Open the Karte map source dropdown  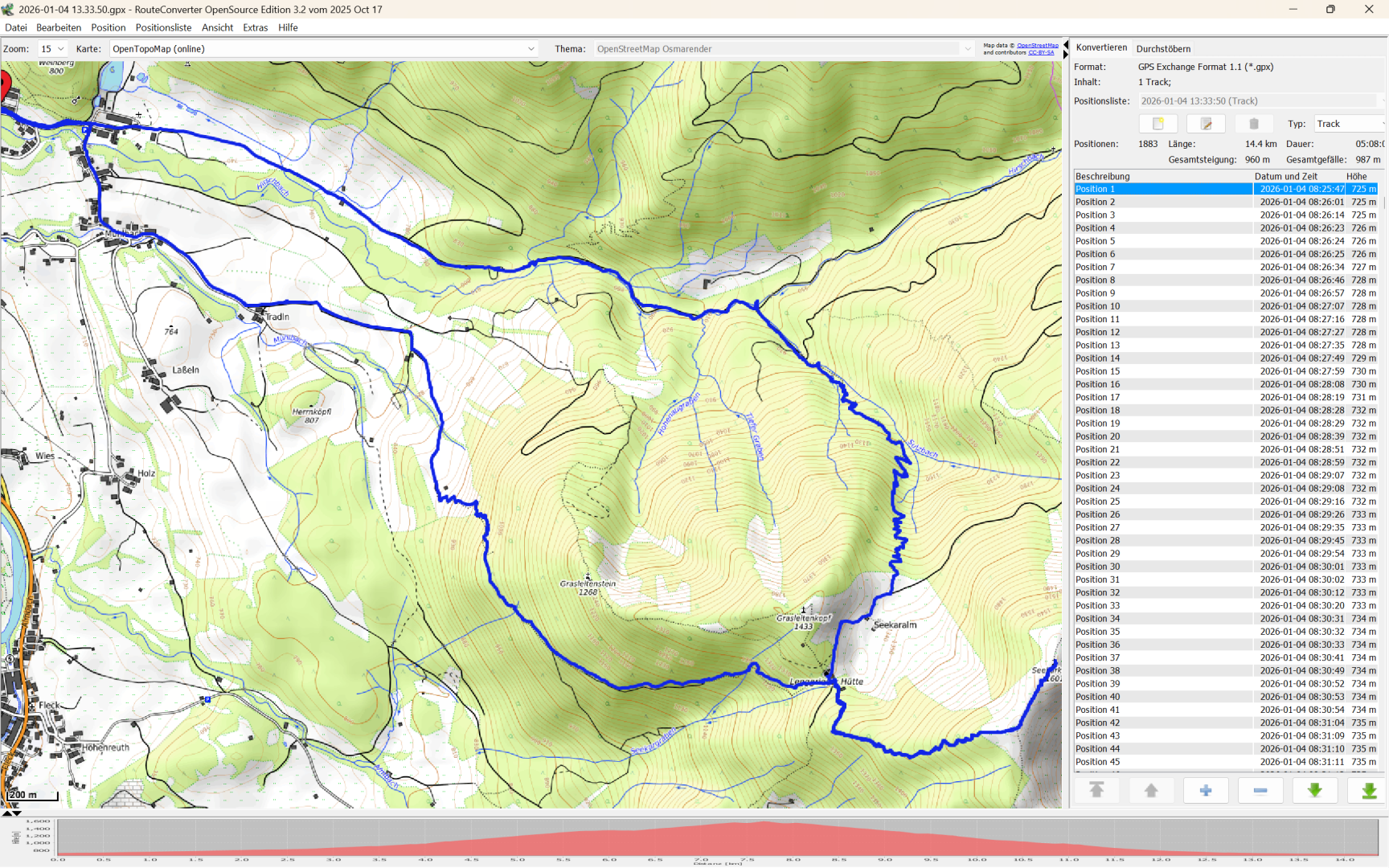(x=323, y=49)
